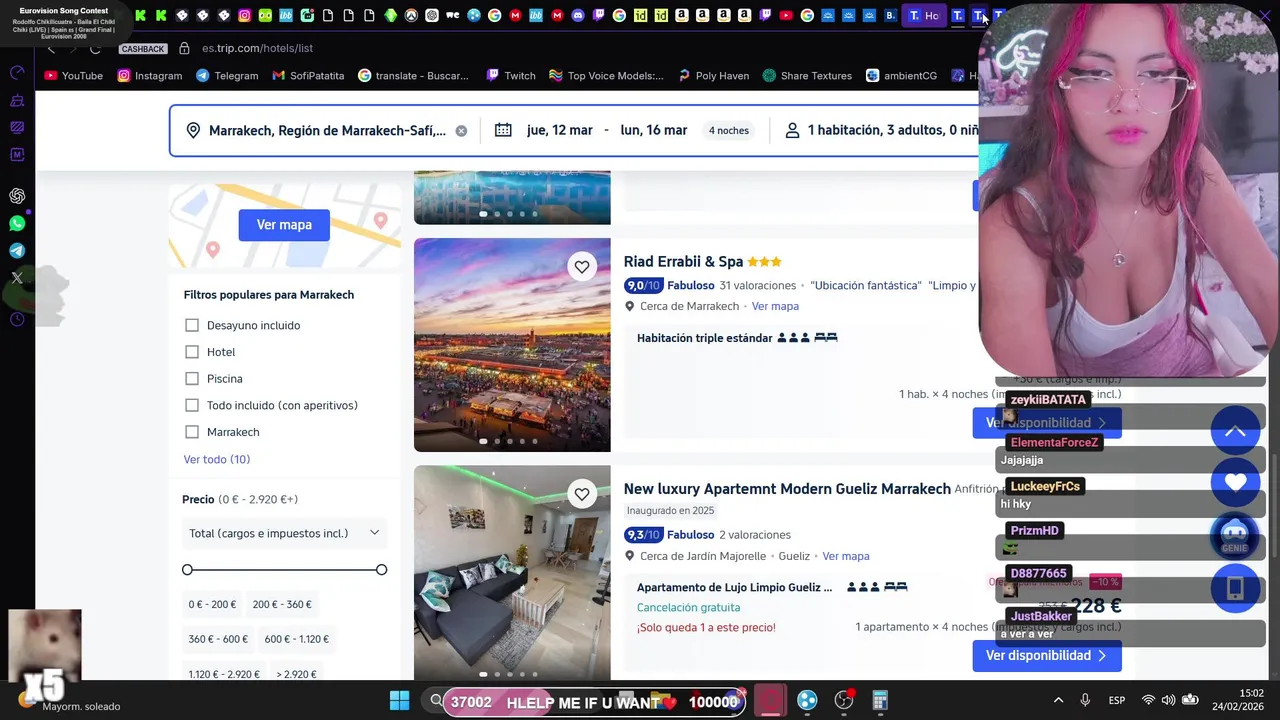Open the Twitch bookmark
The image size is (1280, 720).
tap(510, 75)
